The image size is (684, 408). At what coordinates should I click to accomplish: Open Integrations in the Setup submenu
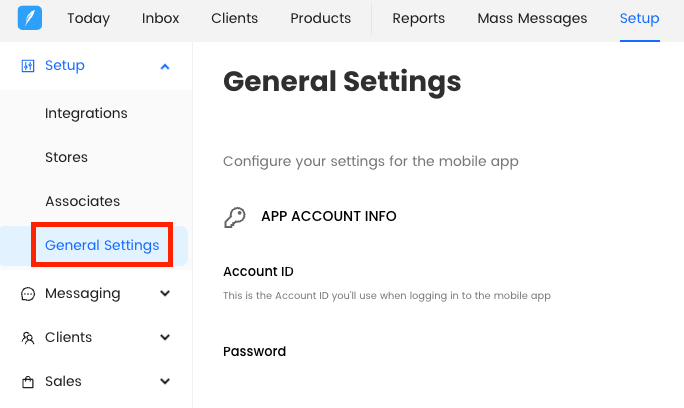[86, 114]
